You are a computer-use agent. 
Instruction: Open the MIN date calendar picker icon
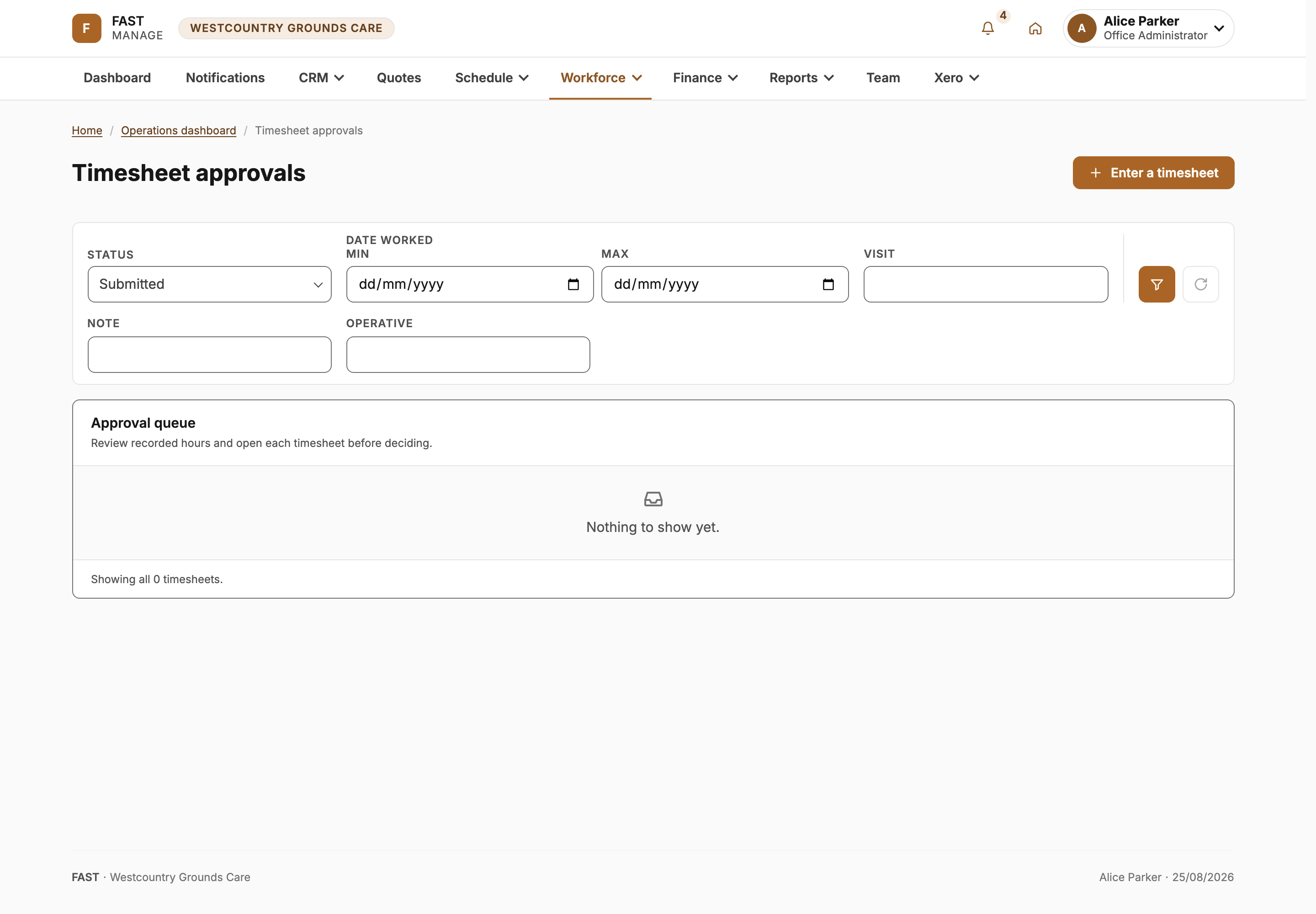pyautogui.click(x=573, y=284)
